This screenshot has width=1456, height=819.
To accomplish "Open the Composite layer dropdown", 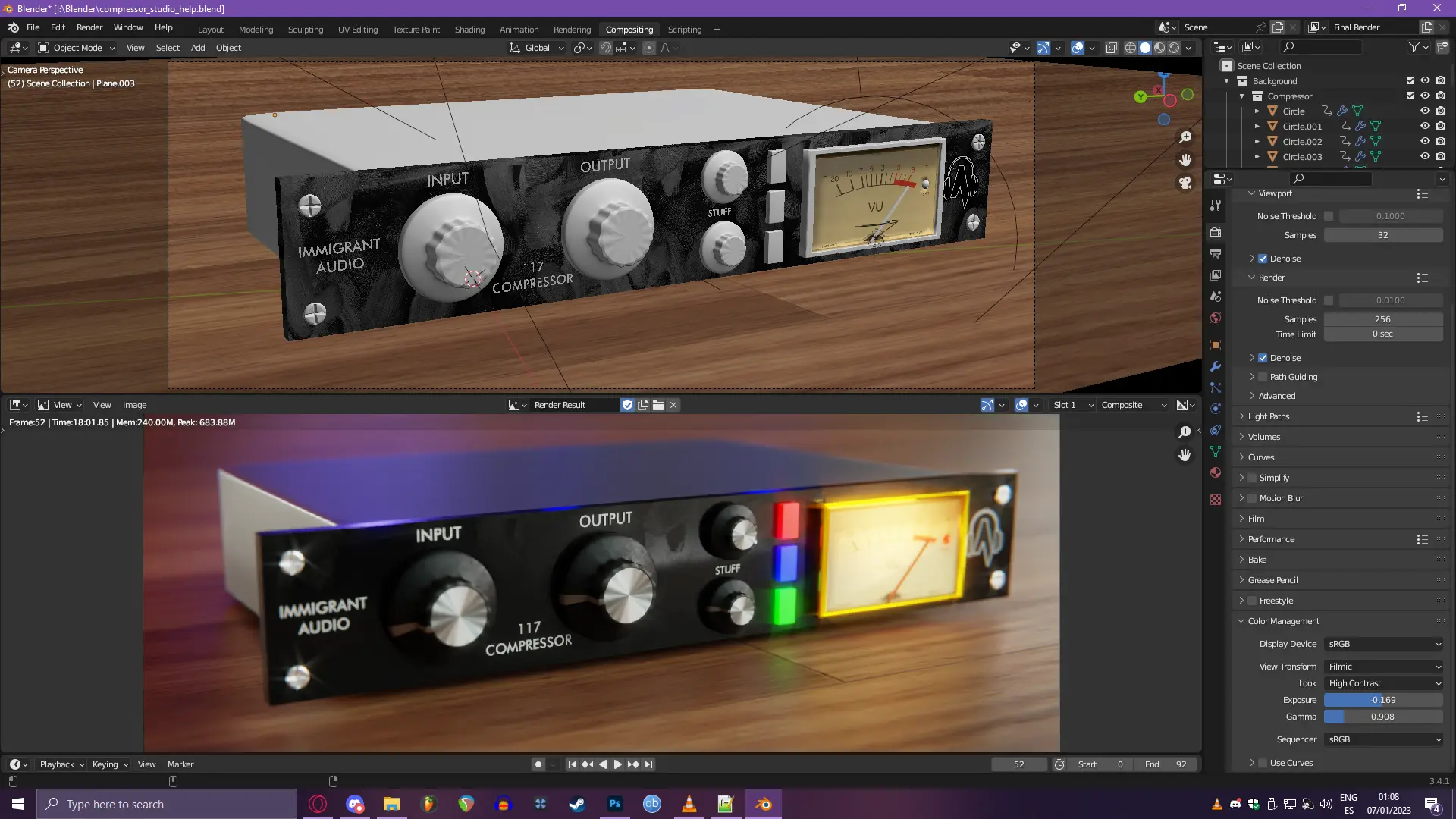I will [1133, 405].
